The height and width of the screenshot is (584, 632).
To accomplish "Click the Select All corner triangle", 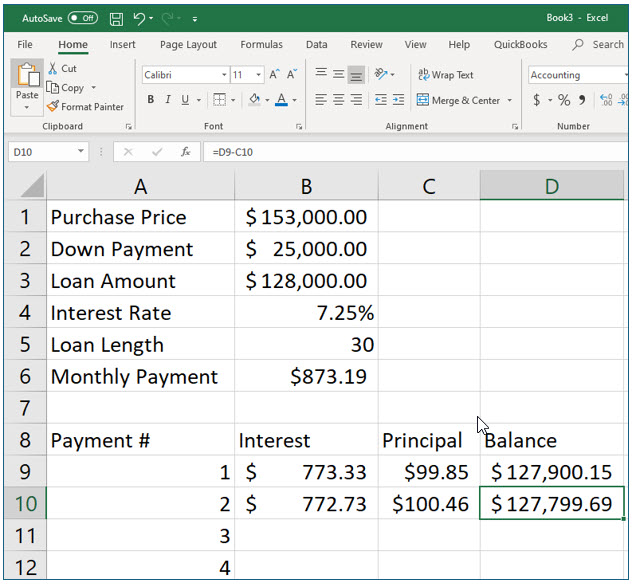I will [31, 185].
